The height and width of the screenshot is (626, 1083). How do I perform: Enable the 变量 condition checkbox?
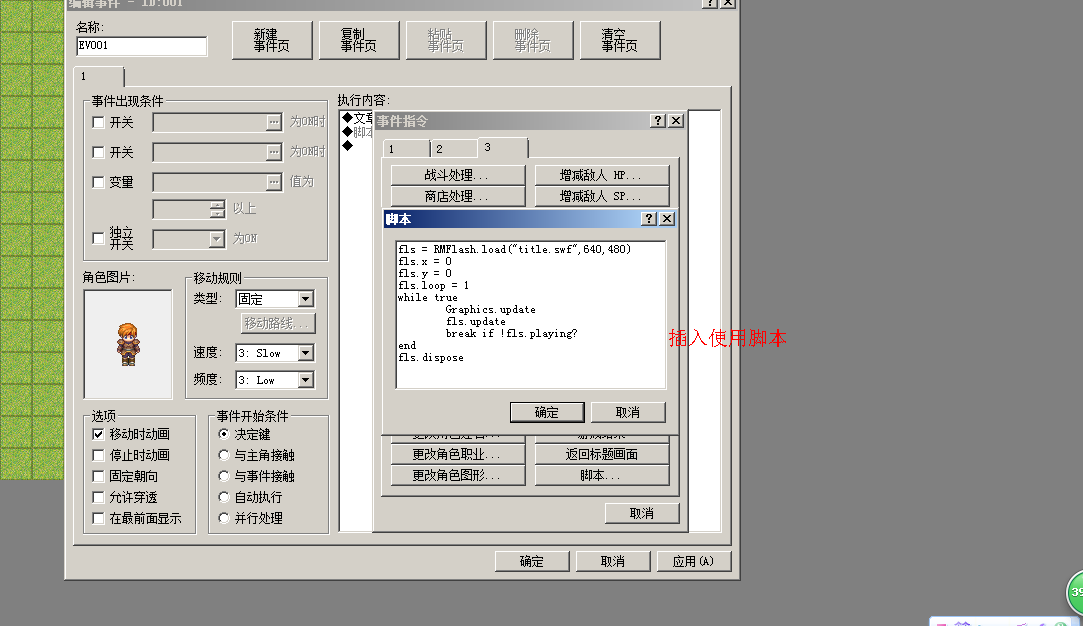pos(98,182)
